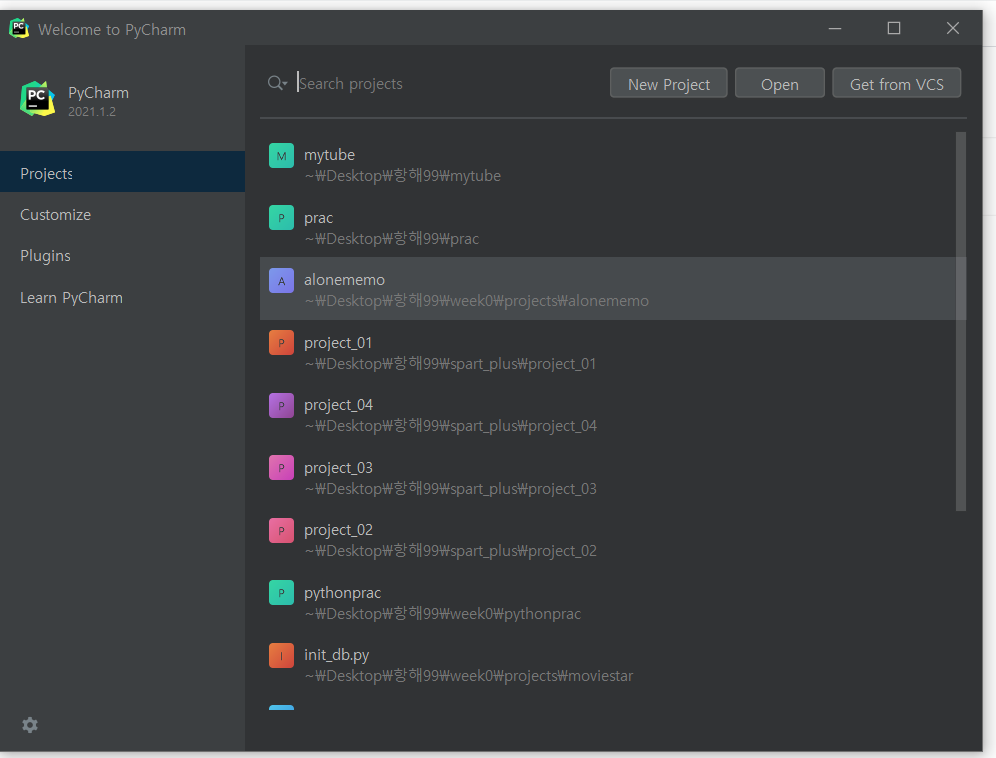Open the project_04 project name

(338, 405)
